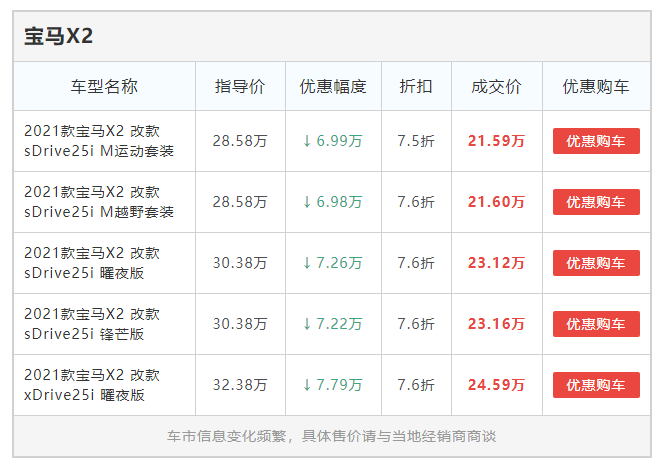Click the transaction price 24.59万

coord(496,385)
